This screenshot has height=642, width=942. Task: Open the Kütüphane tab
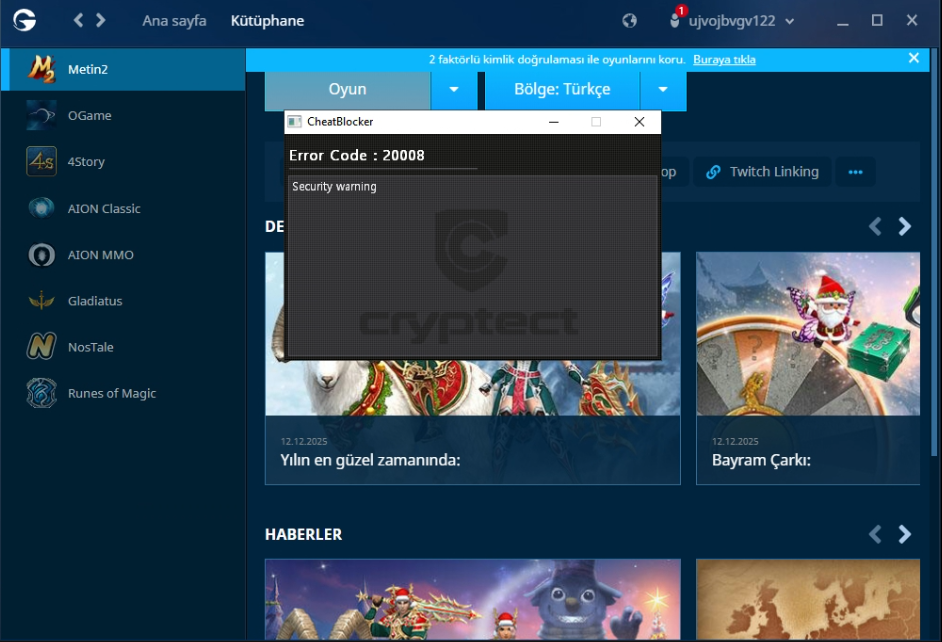[267, 20]
